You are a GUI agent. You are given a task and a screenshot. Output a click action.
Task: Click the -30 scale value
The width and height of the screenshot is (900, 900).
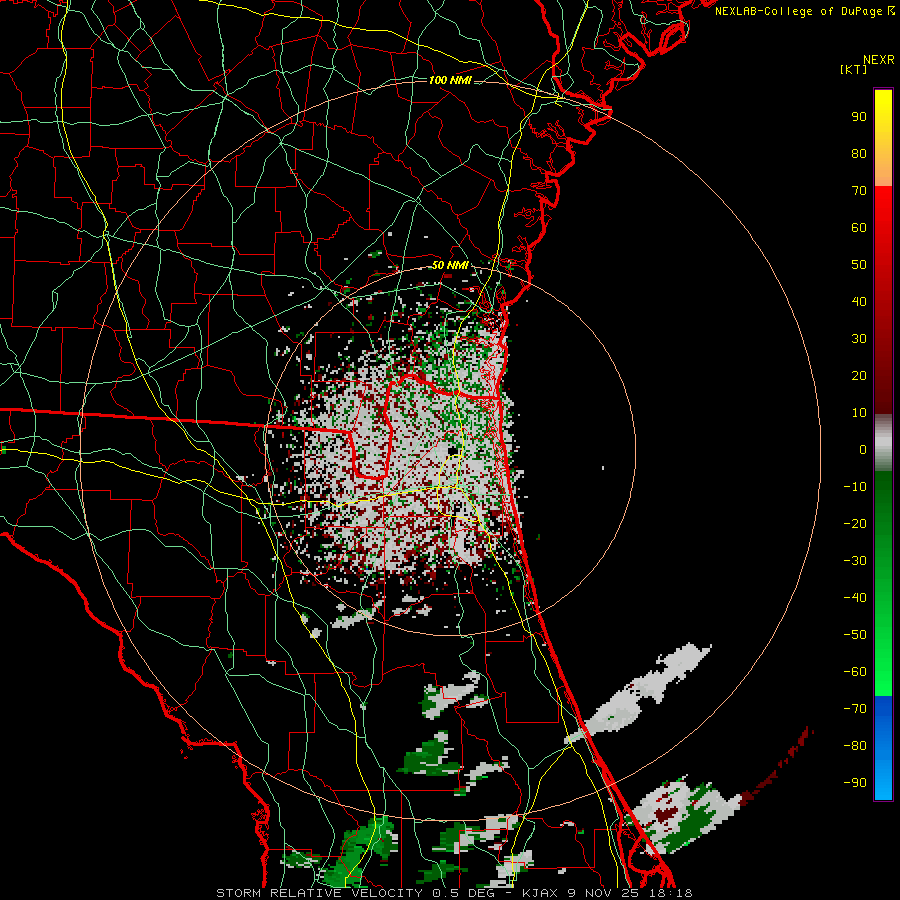click(x=855, y=561)
